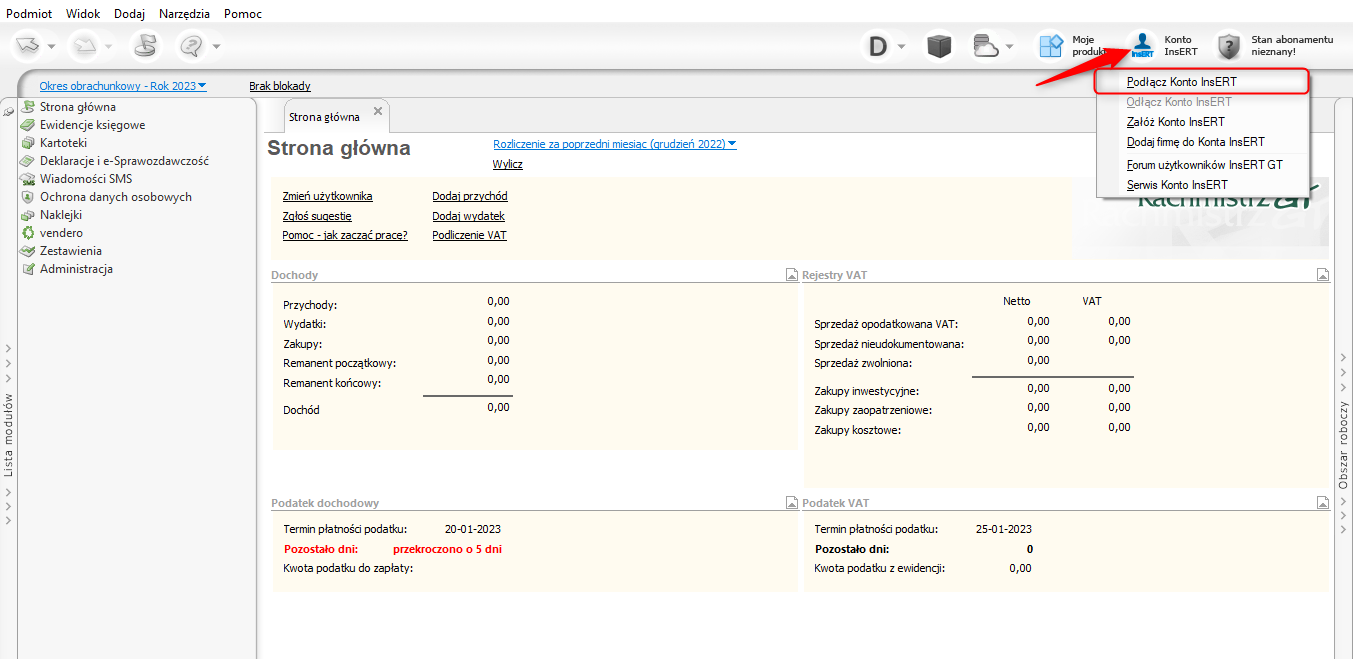Click the dark cube toolbar icon
The width and height of the screenshot is (1353, 659).
(x=938, y=46)
